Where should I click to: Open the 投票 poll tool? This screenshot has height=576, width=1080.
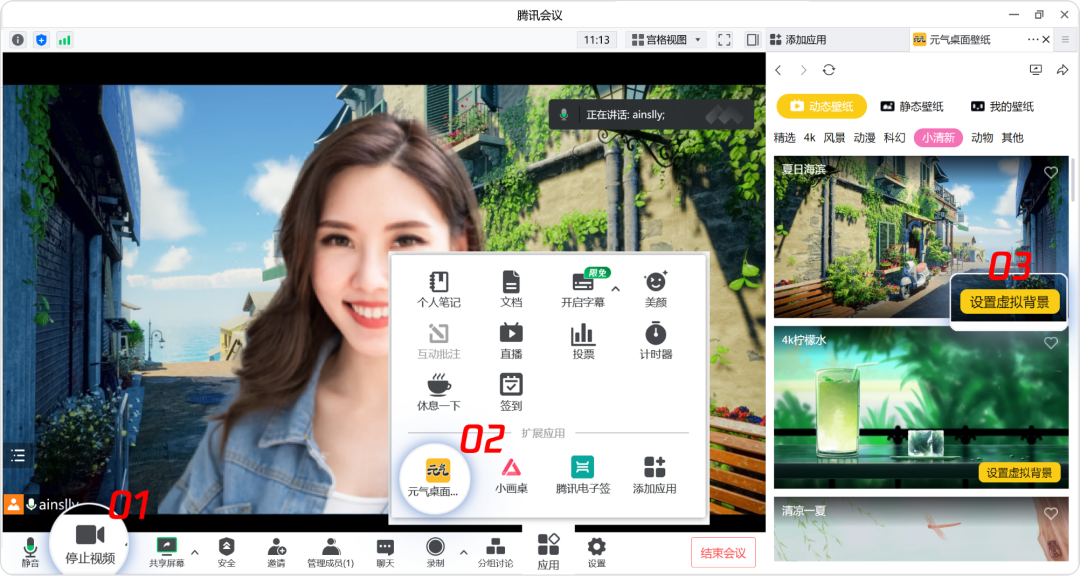[x=583, y=341]
